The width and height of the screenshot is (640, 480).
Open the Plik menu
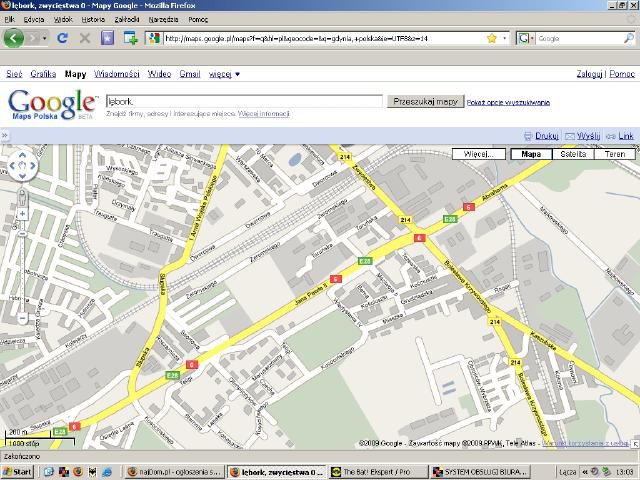9,19
